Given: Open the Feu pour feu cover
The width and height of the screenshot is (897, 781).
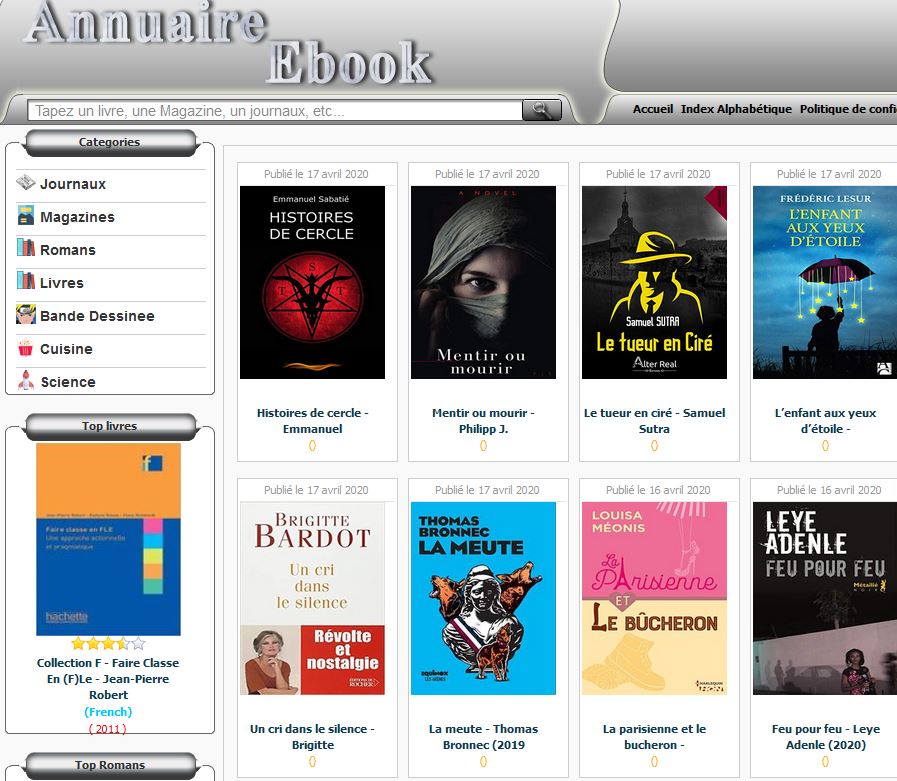Looking at the screenshot, I should click(x=825, y=598).
